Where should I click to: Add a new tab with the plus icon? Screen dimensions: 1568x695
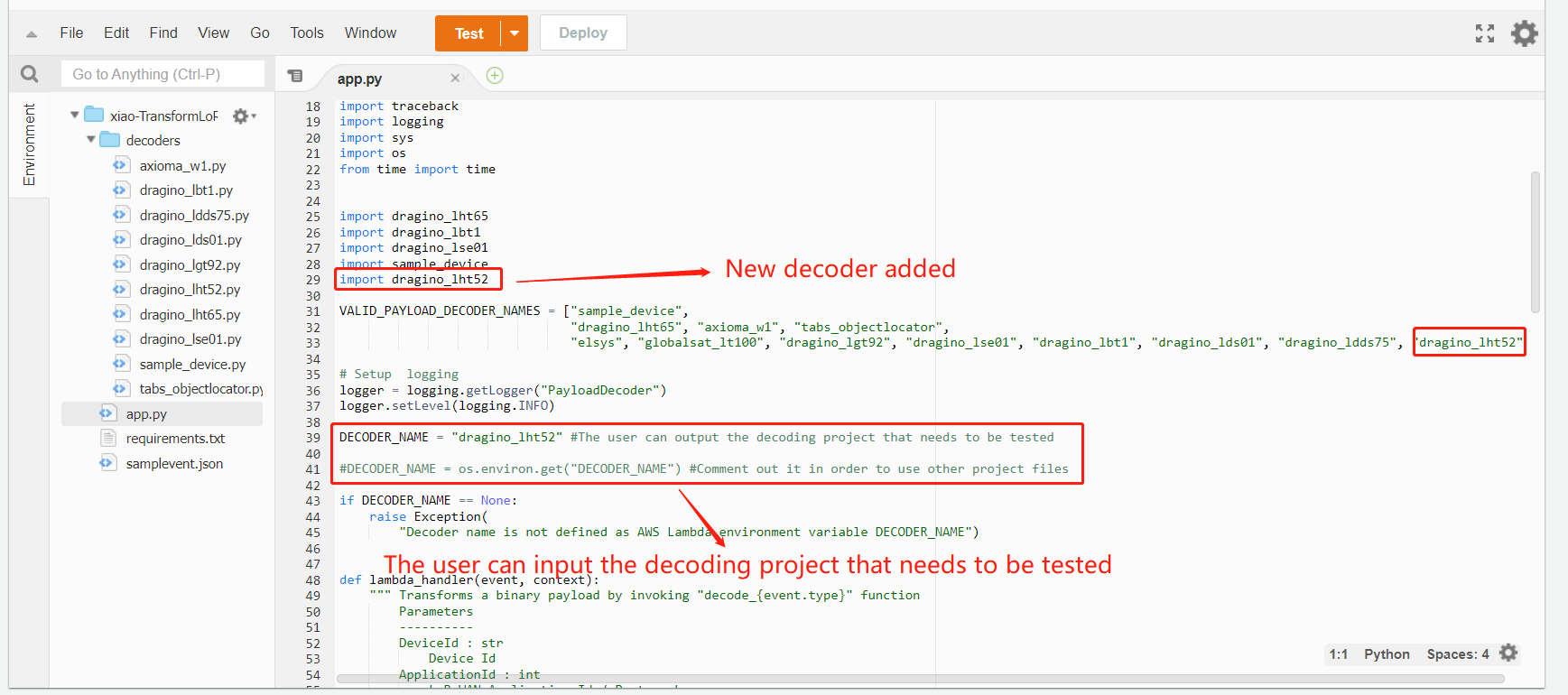[x=495, y=76]
